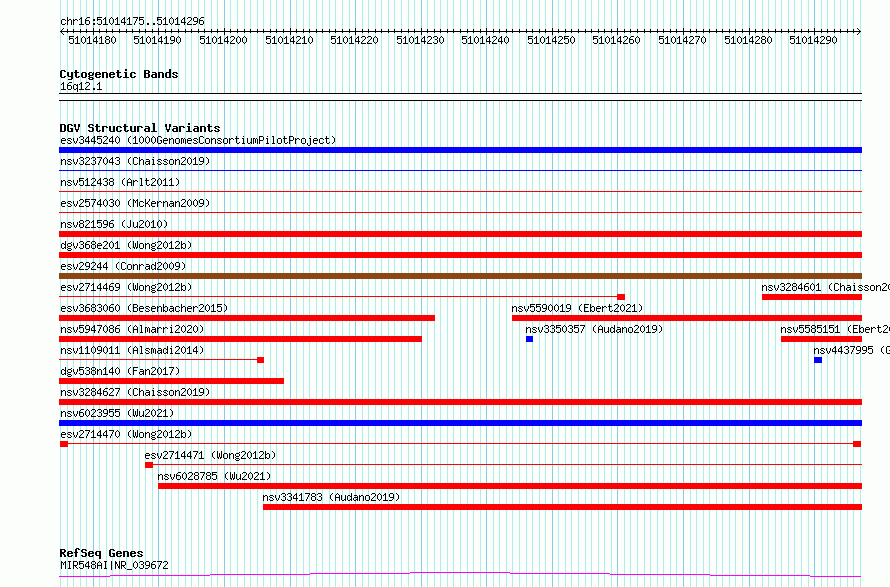This screenshot has width=890, height=587.
Task: Click the chr16:51014175..51014296 region label
Action: coord(132,21)
